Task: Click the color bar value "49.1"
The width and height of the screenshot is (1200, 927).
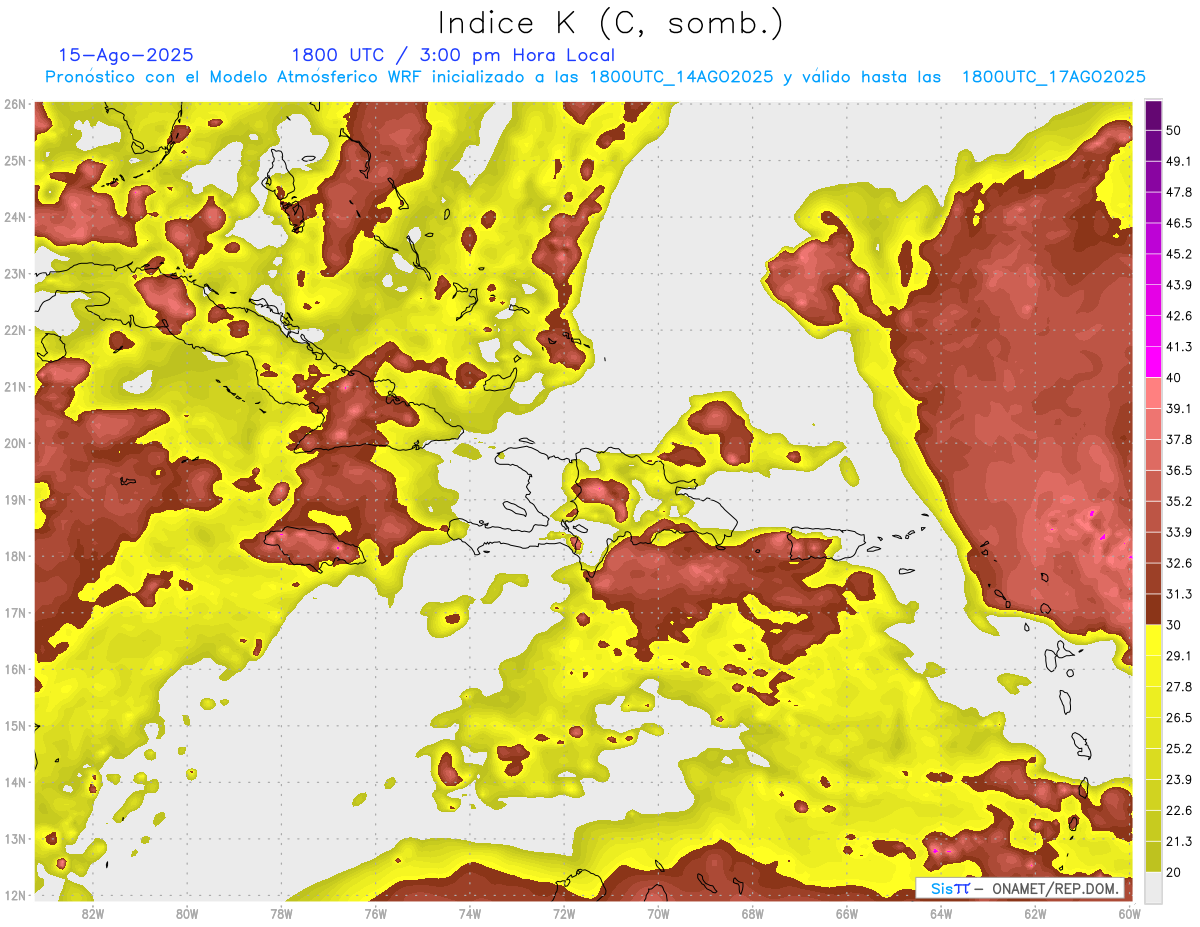Action: [1178, 161]
